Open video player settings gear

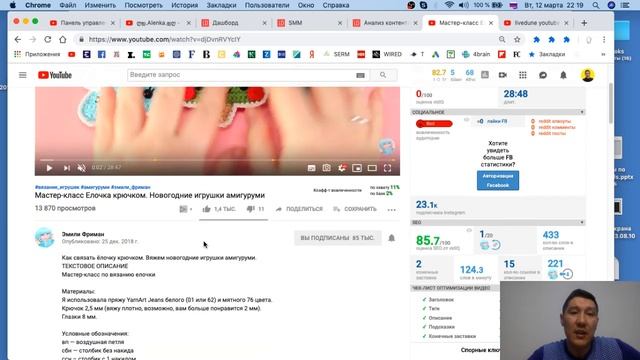342,168
